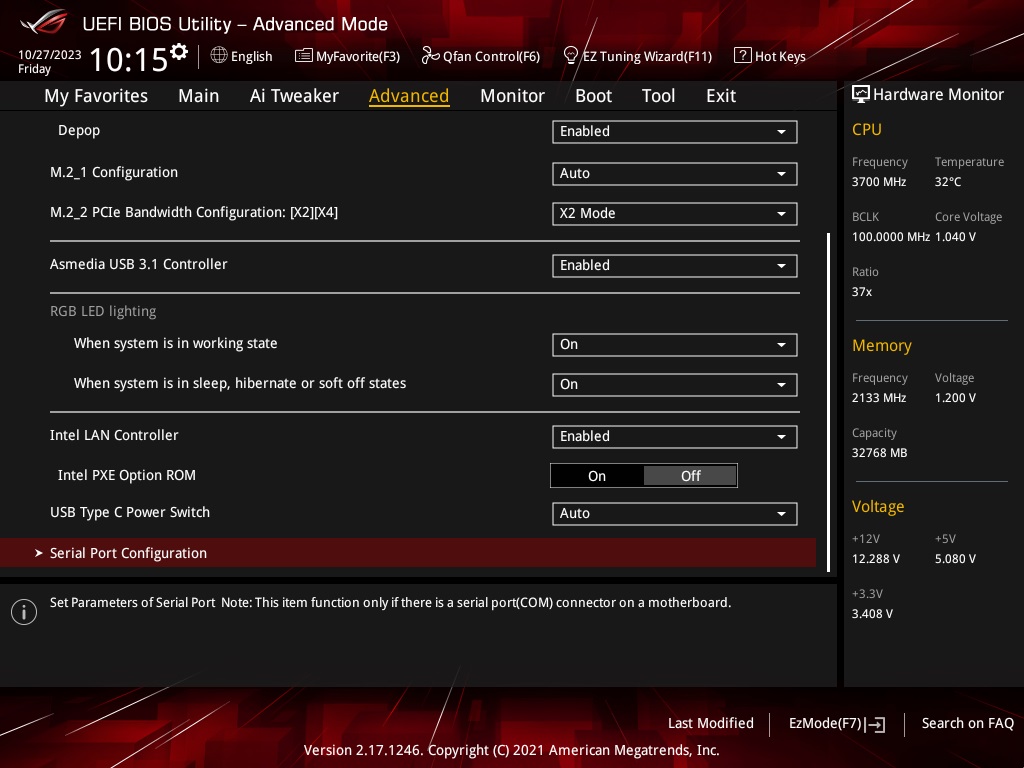The image size is (1024, 768).
Task: Click the EZ Tuning Wizard lightbulb icon
Action: [571, 56]
